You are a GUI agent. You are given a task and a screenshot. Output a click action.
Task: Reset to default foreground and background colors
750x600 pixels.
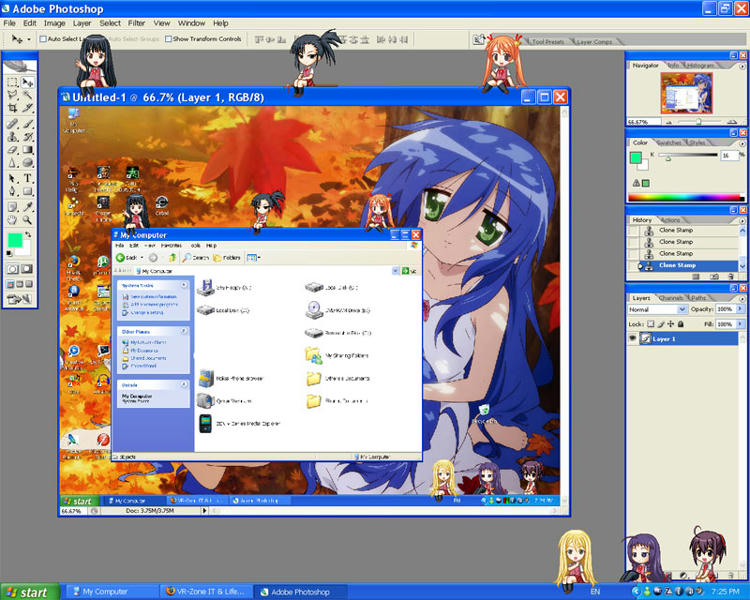(9, 254)
